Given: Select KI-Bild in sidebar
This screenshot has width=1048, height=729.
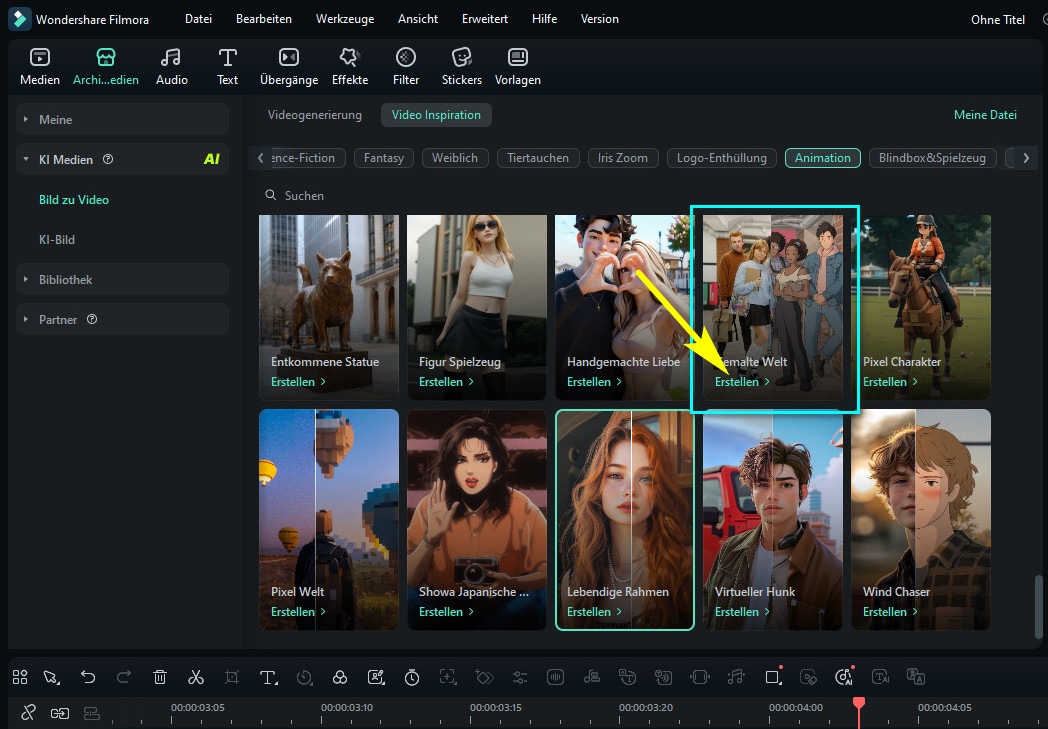Looking at the screenshot, I should tap(57, 239).
